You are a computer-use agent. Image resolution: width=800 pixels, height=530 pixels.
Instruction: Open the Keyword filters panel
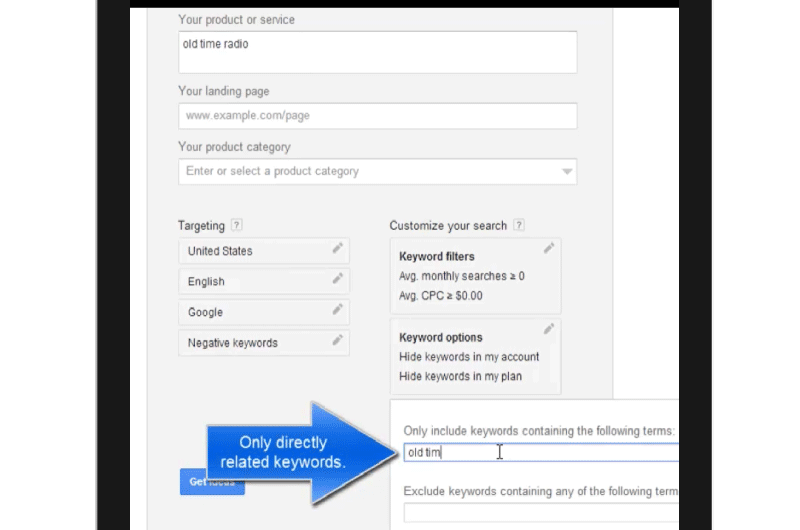476,276
